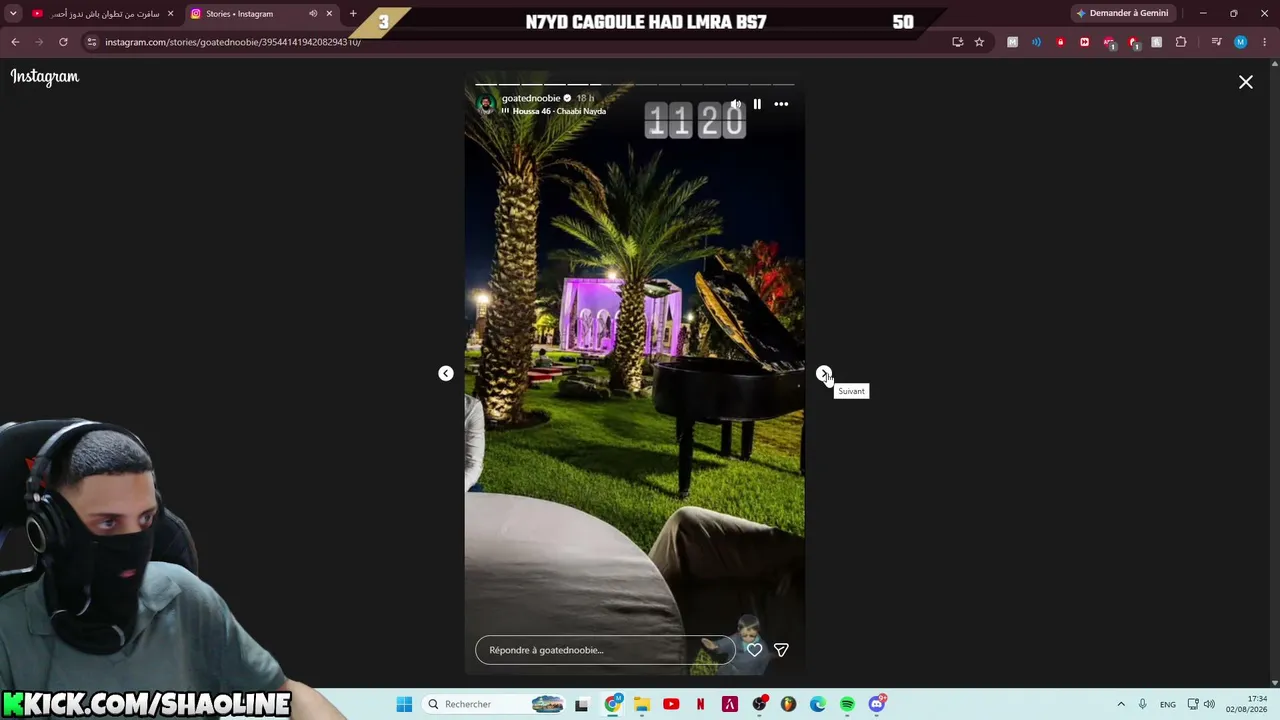Open goatednoobie's profile from username
Viewport: 1280px width, 720px height.
pos(531,98)
